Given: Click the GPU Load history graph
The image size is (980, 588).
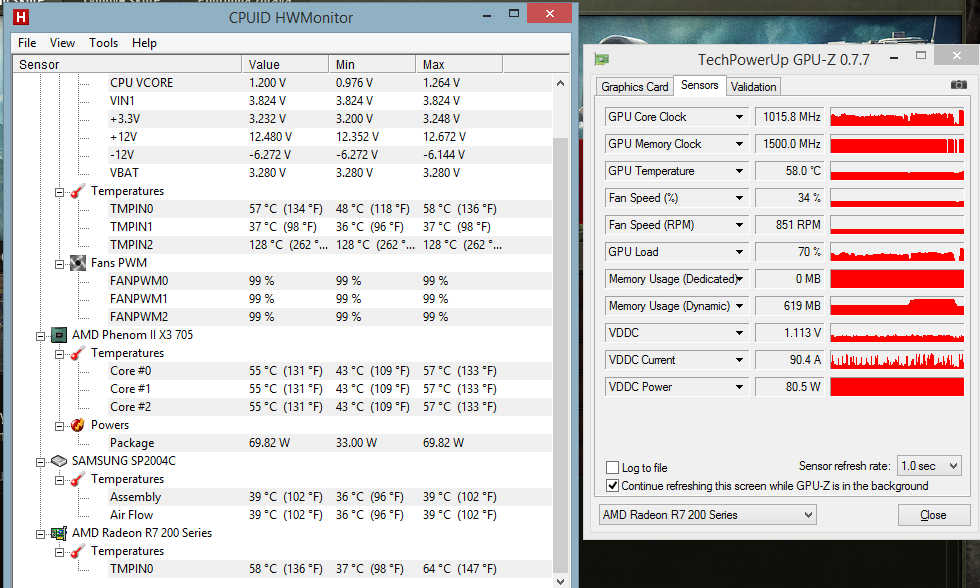Looking at the screenshot, I should coord(898,252).
